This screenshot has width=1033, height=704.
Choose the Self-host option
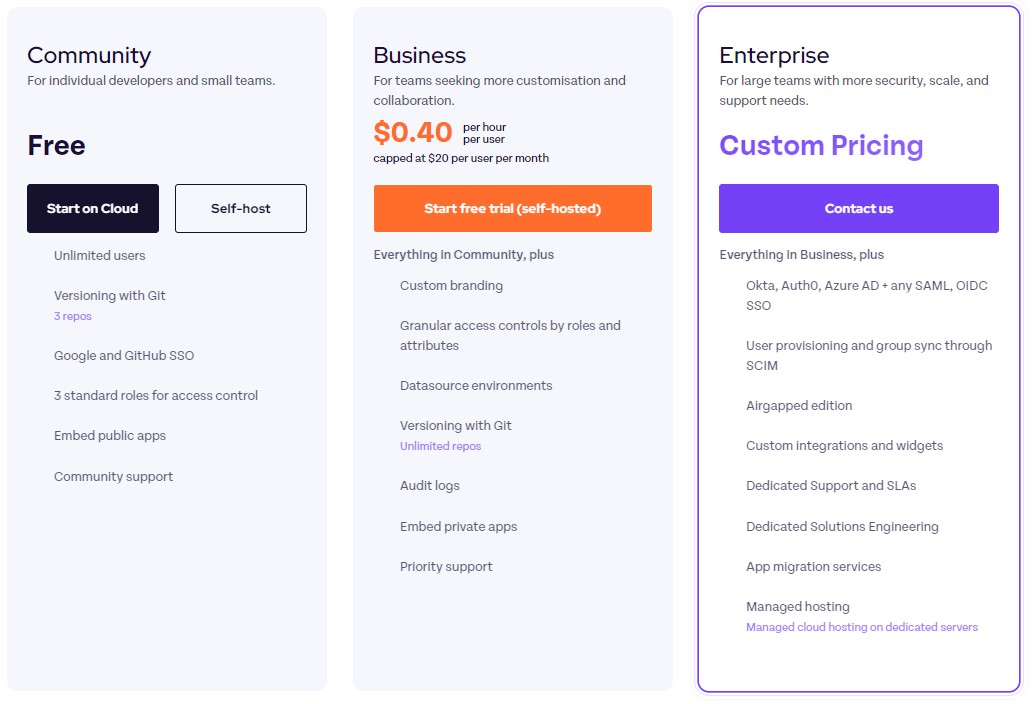pos(240,208)
